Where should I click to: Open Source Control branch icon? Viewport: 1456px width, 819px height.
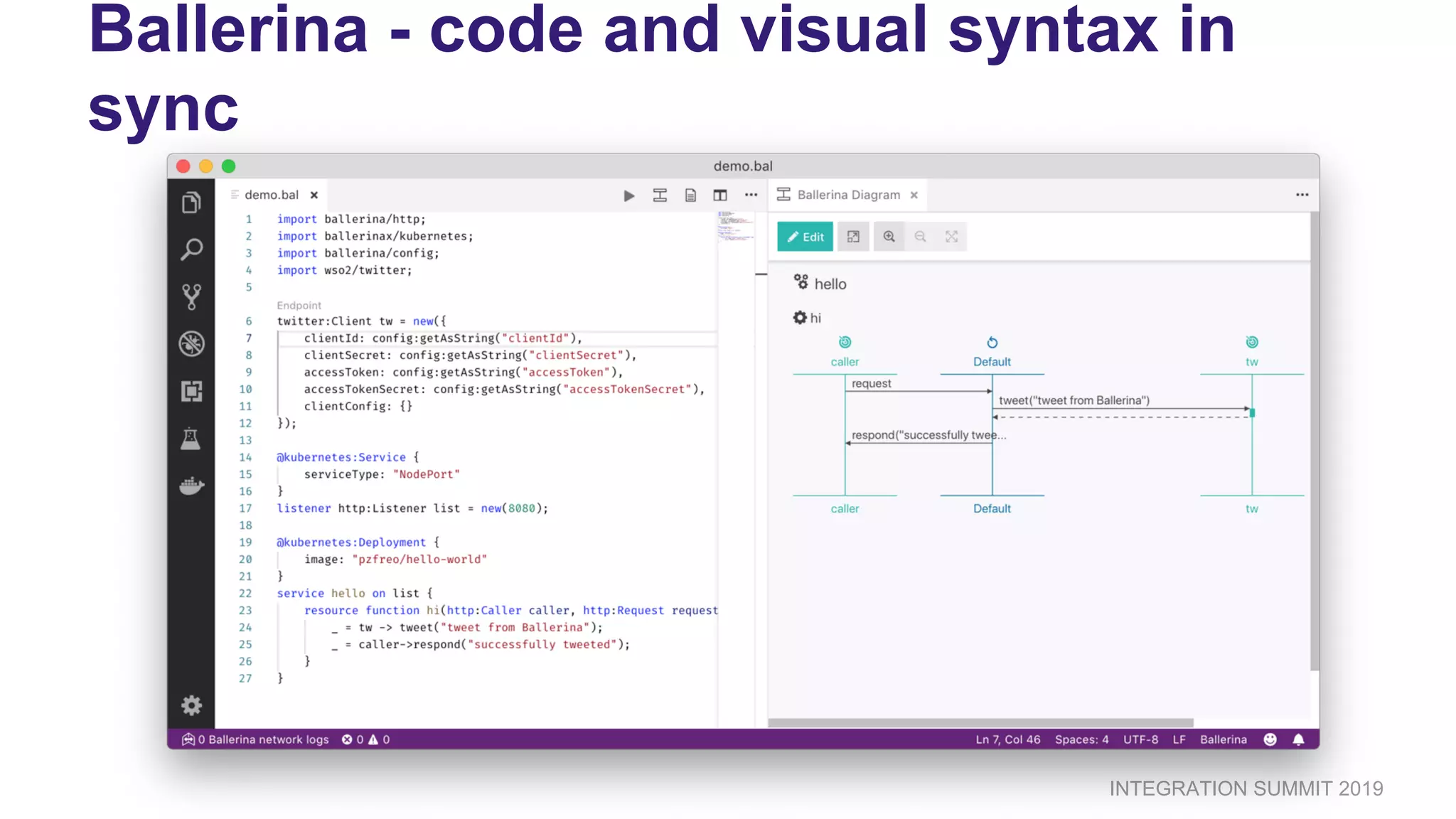(191, 296)
